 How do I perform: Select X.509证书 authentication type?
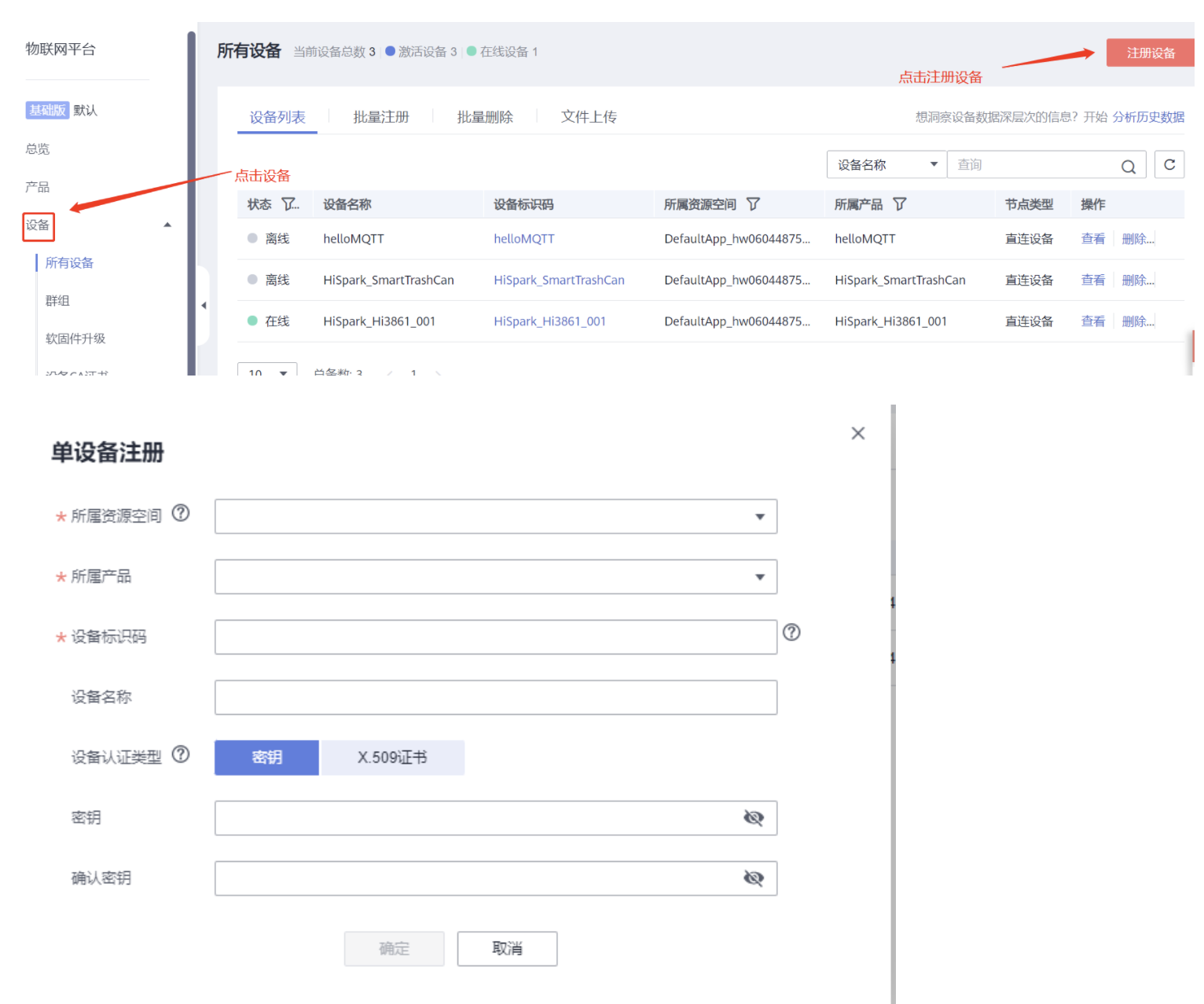pos(392,757)
